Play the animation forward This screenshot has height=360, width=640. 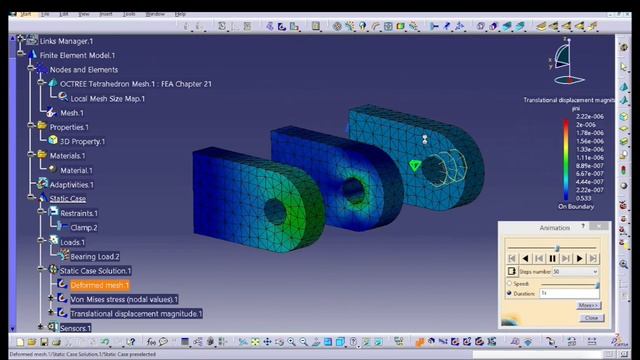pyautogui.click(x=580, y=258)
